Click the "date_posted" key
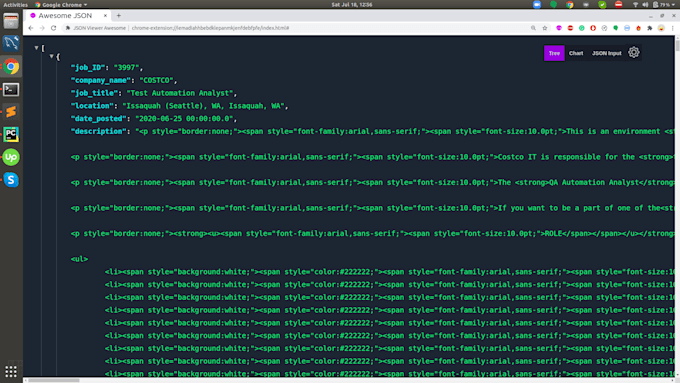This screenshot has width=680, height=383. pyautogui.click(x=98, y=118)
